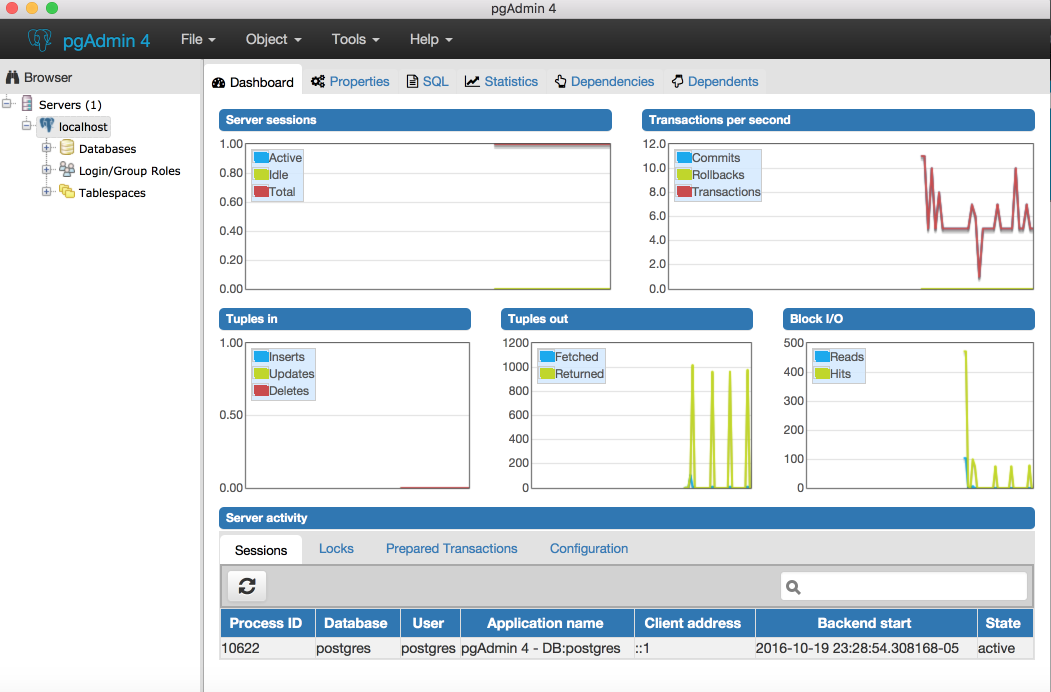Viewport: 1051px width, 692px height.
Task: Click backend start cell '2016-10-19 23:28:54.308168-05'
Action: [x=866, y=648]
